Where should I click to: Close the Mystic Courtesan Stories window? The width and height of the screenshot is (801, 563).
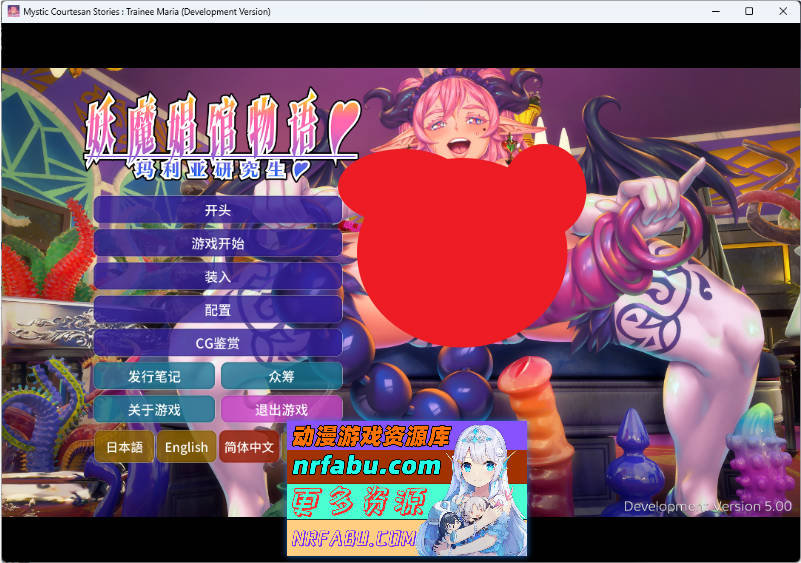pyautogui.click(x=783, y=11)
